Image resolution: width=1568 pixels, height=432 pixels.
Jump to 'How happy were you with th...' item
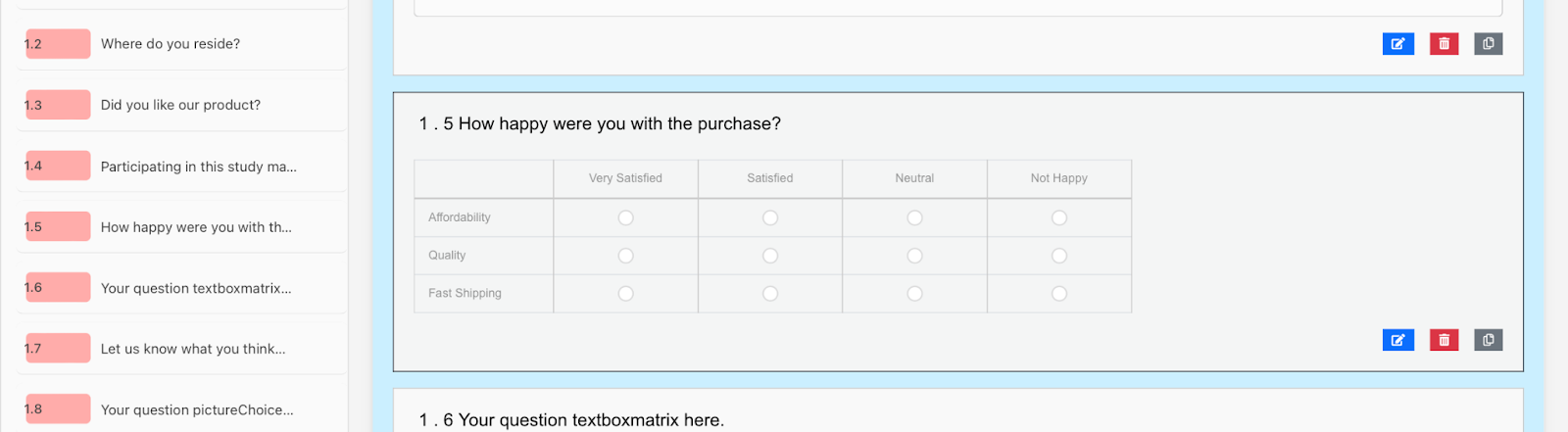(196, 227)
